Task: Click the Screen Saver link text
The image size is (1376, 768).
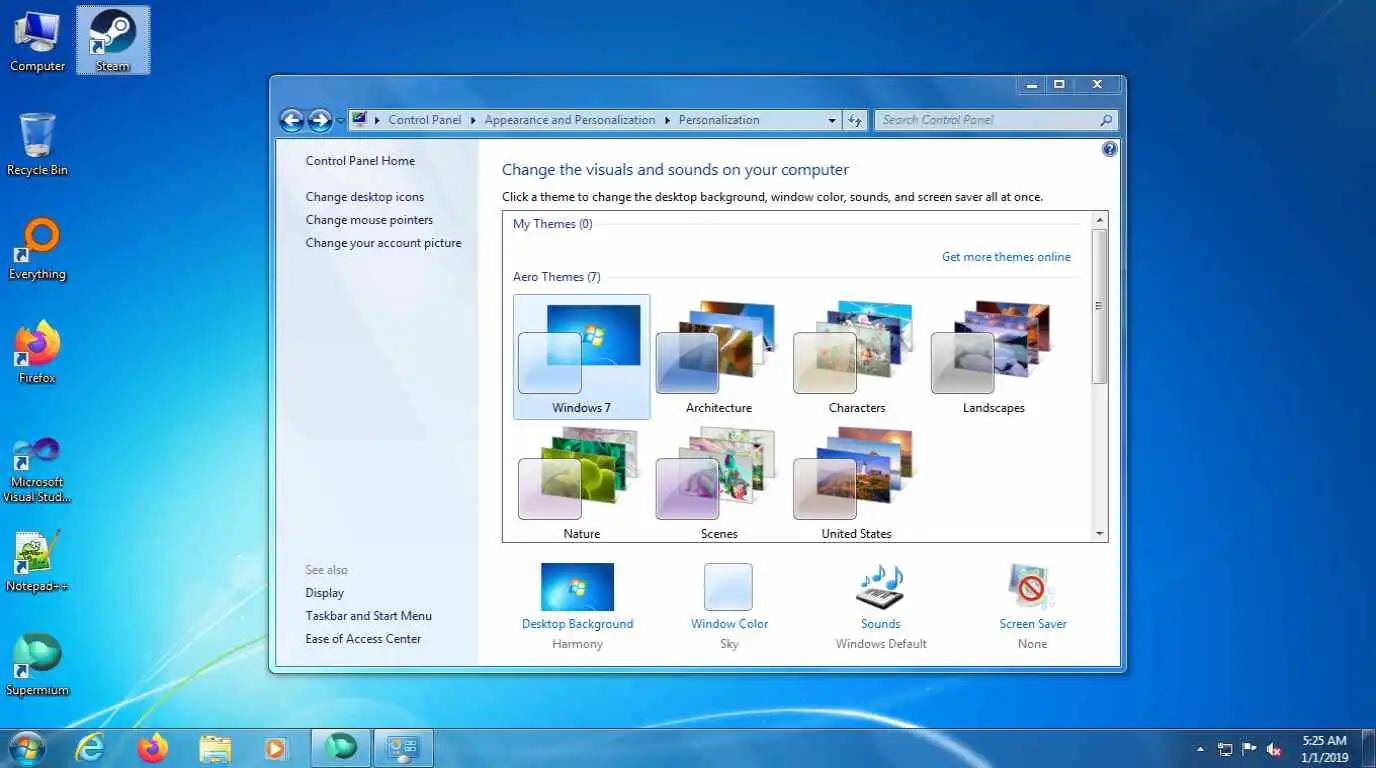Action: 1033,624
